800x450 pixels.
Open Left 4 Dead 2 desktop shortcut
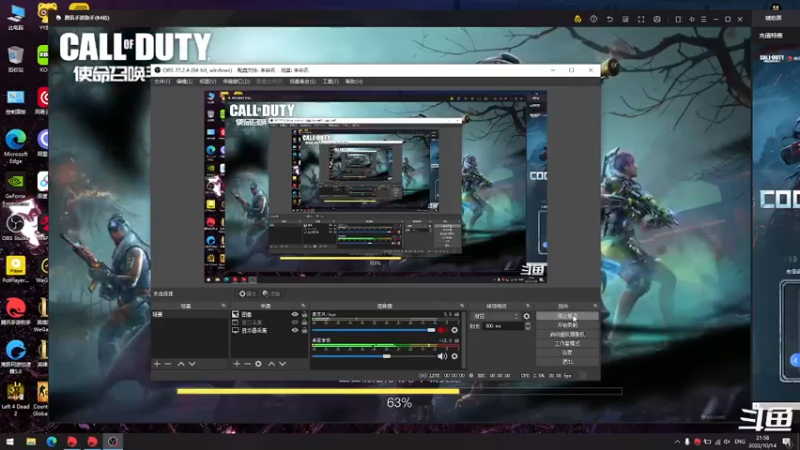click(x=16, y=399)
